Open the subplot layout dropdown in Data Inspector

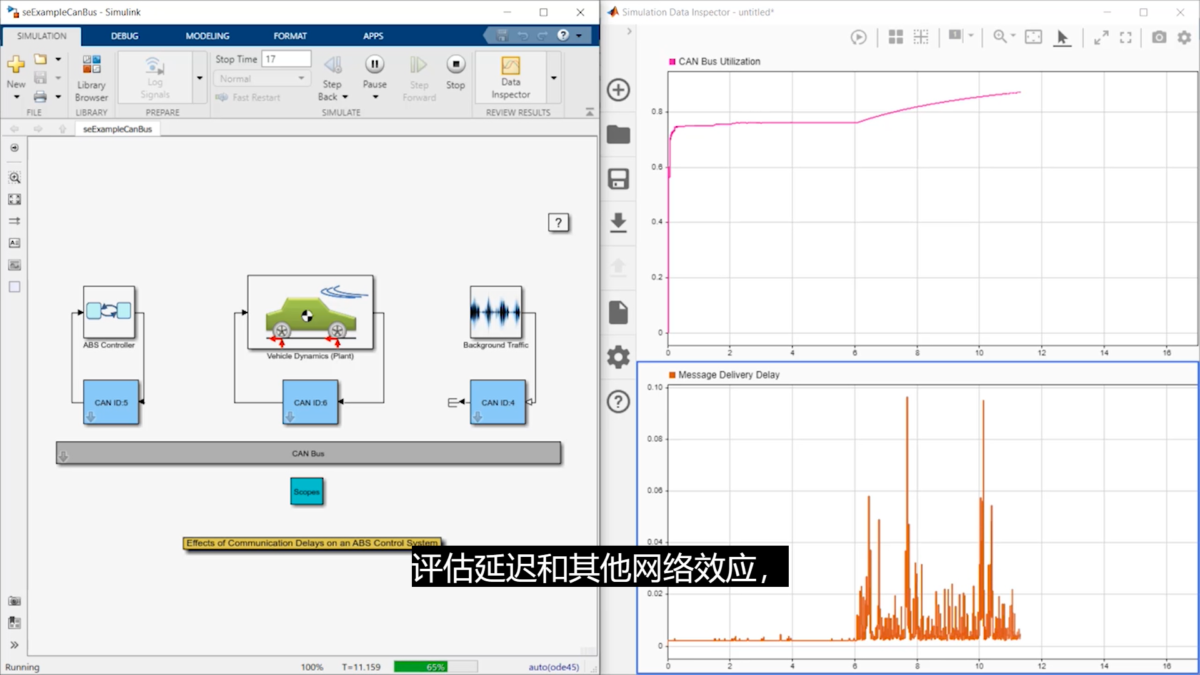971,37
